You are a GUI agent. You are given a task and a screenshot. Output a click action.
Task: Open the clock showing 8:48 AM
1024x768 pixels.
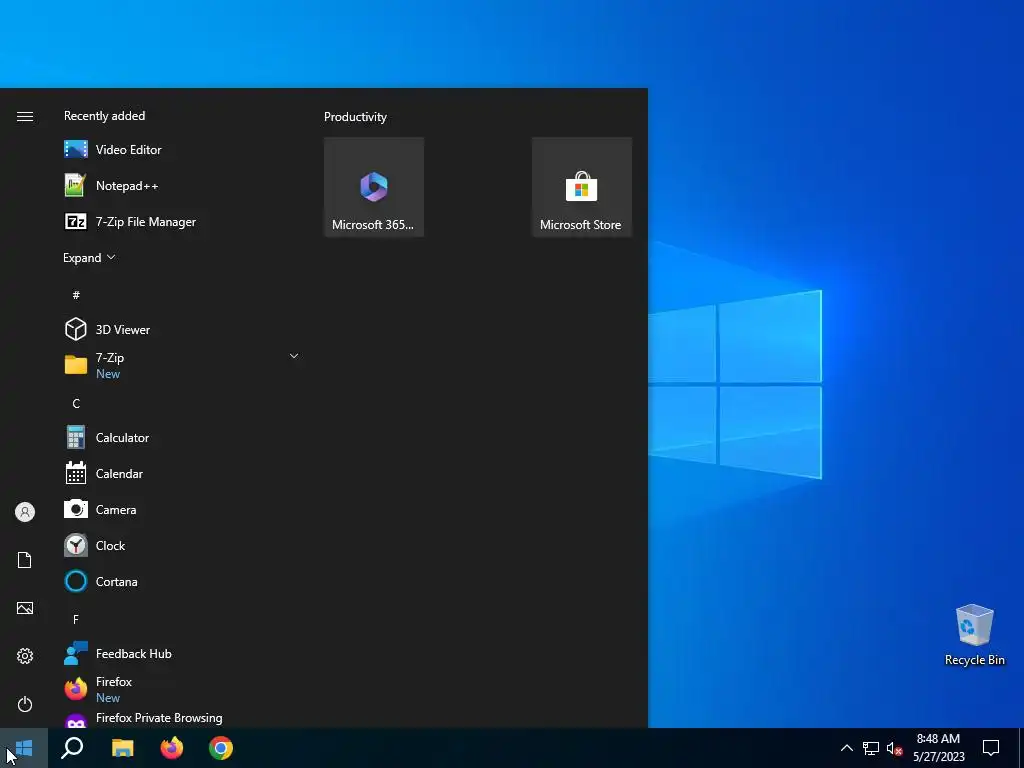coord(938,748)
